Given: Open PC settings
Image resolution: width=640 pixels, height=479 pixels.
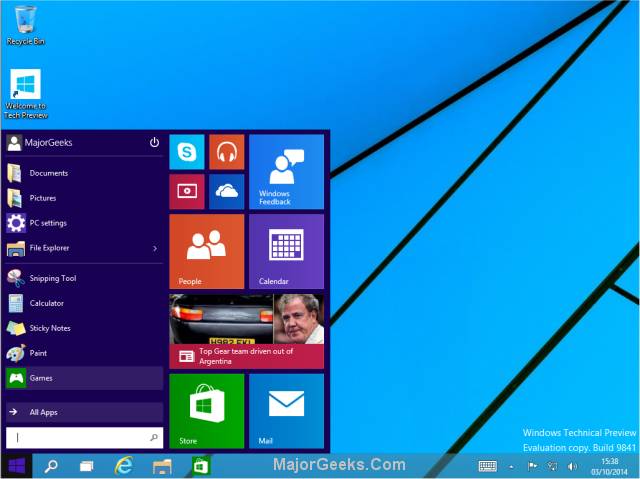Looking at the screenshot, I should 84,223.
